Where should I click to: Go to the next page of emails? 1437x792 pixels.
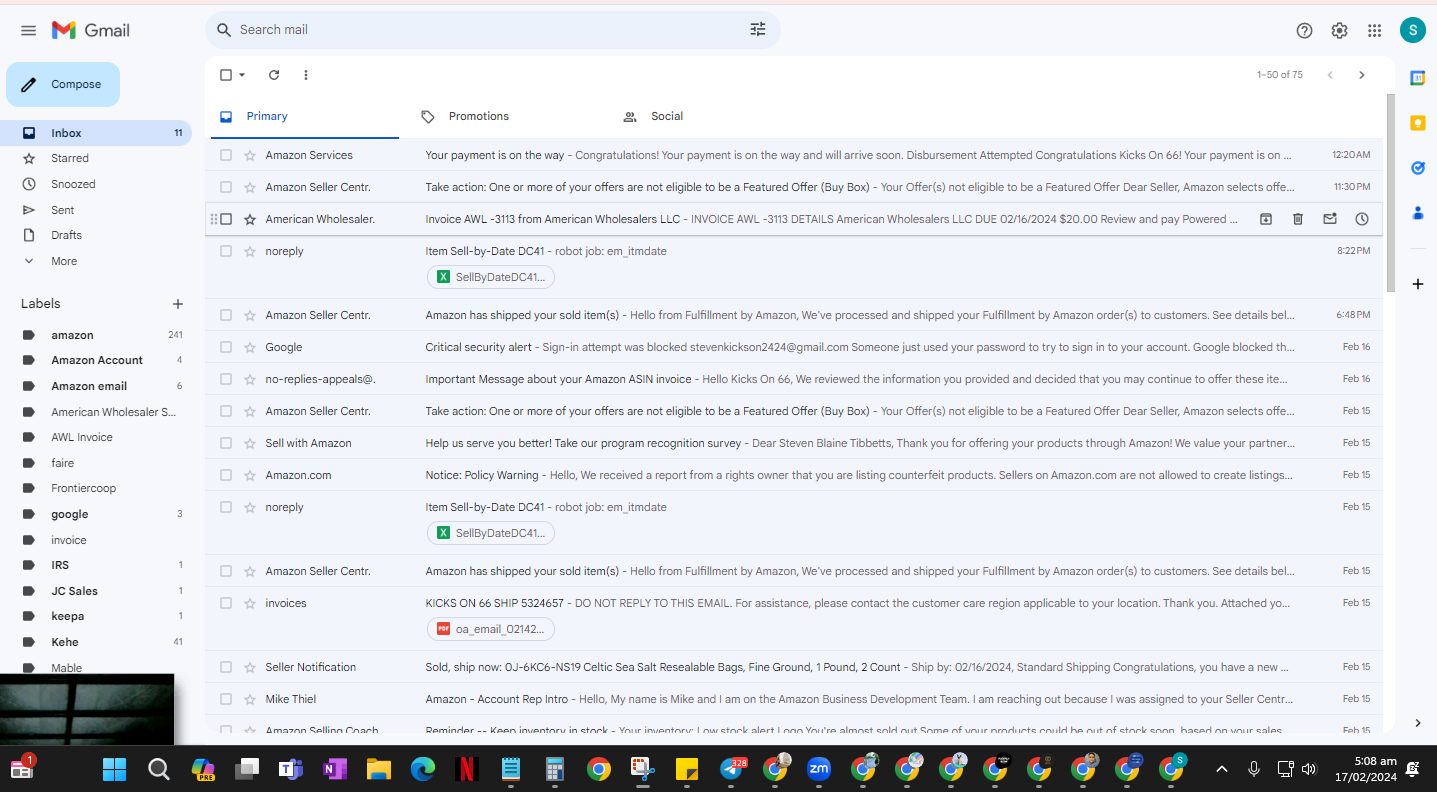click(x=1361, y=75)
